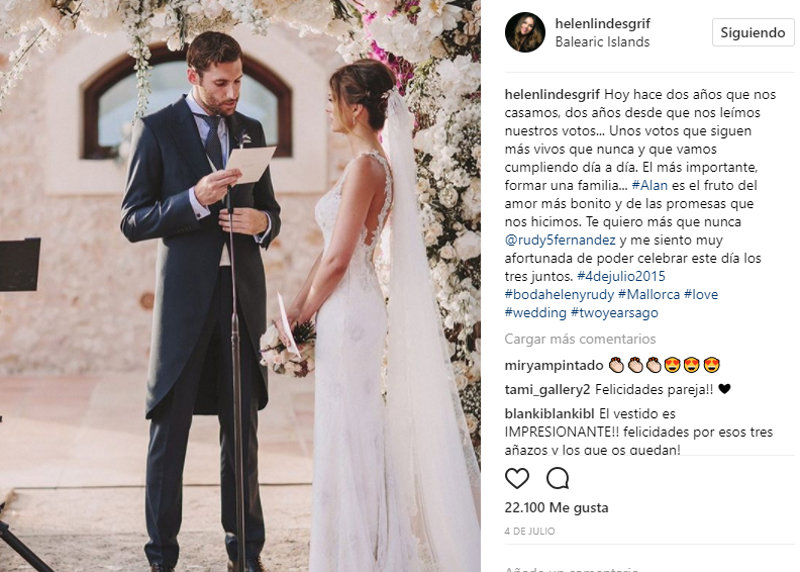Visit commenter tami_gallery2's profile
The height and width of the screenshot is (572, 800).
[x=547, y=390]
